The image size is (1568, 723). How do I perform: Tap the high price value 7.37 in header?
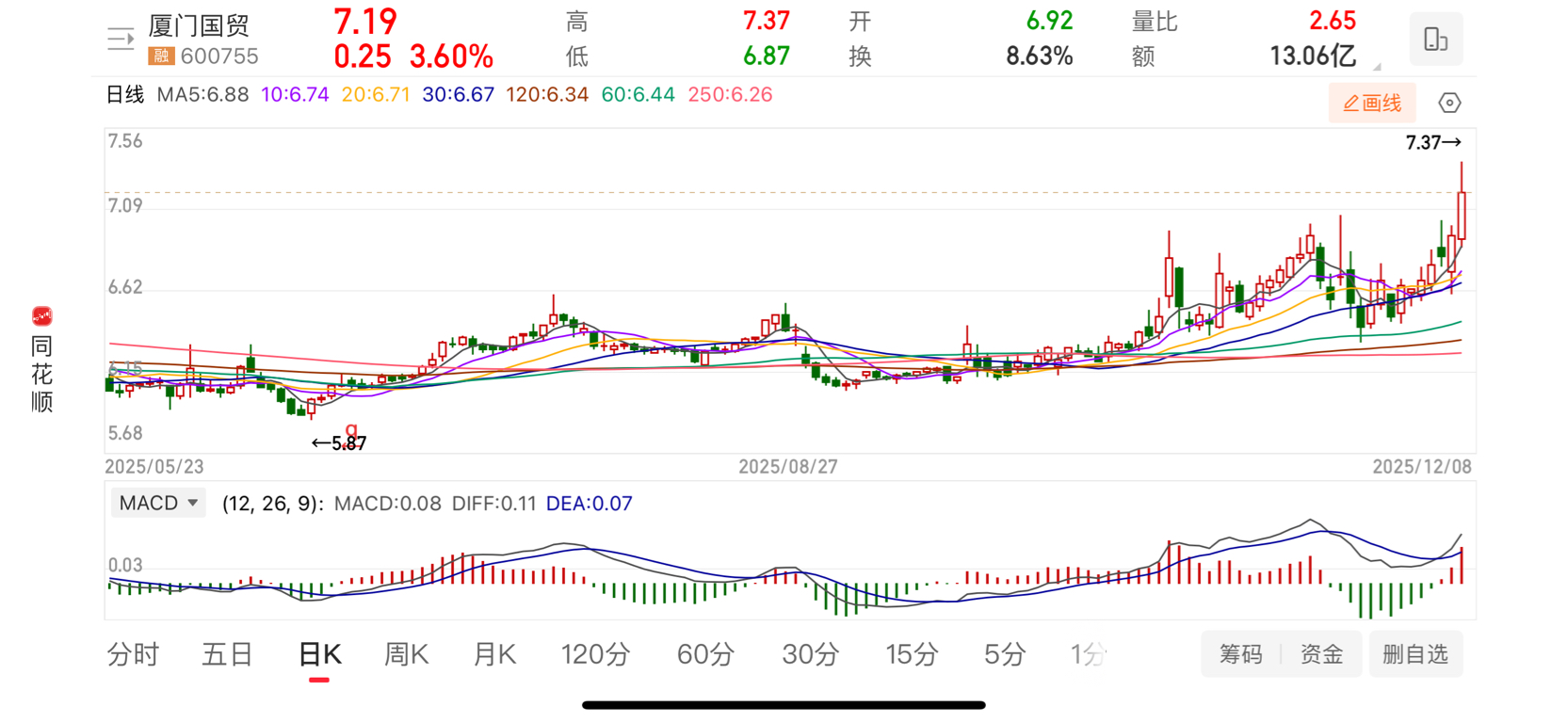[x=767, y=21]
